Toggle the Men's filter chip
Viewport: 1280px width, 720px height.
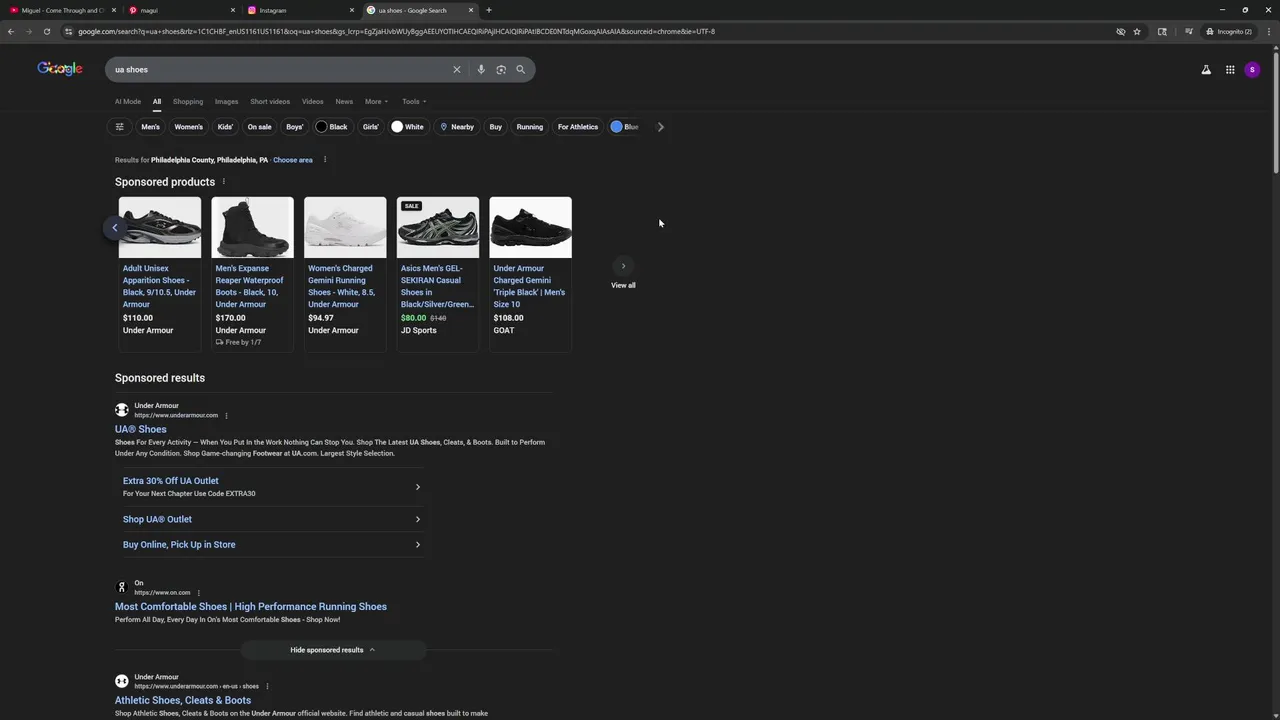[150, 127]
